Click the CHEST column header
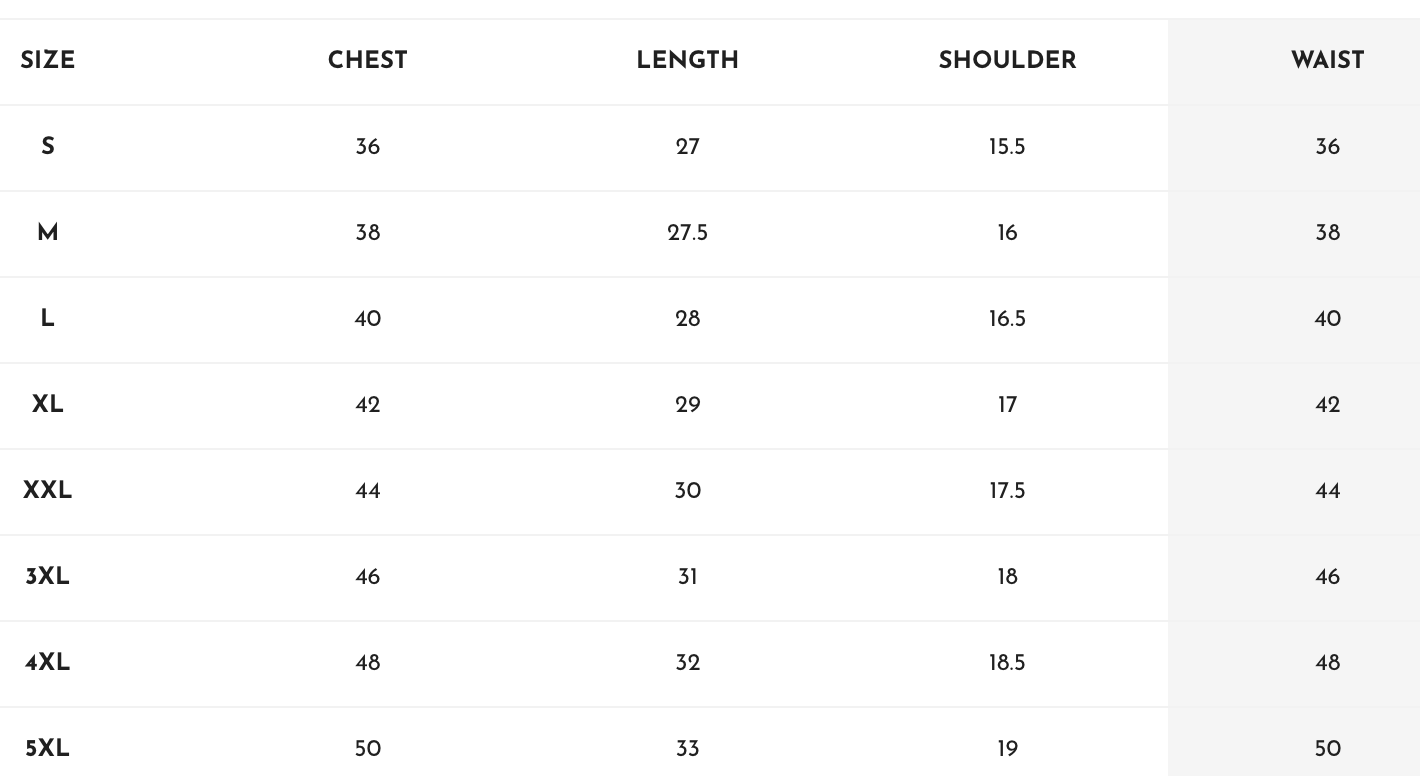This screenshot has height=776, width=1420. [367, 60]
